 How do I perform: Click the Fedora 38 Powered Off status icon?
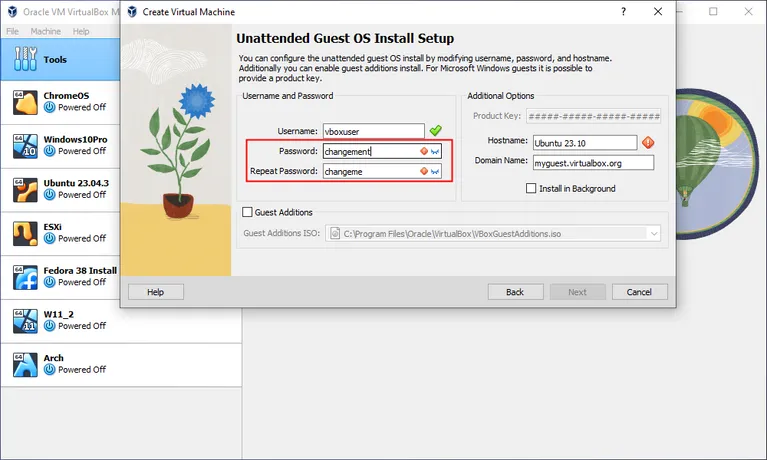(49, 282)
